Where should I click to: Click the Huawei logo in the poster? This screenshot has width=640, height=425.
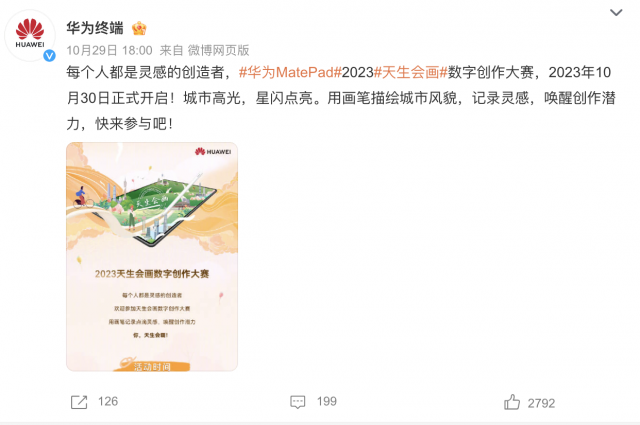[213, 151]
